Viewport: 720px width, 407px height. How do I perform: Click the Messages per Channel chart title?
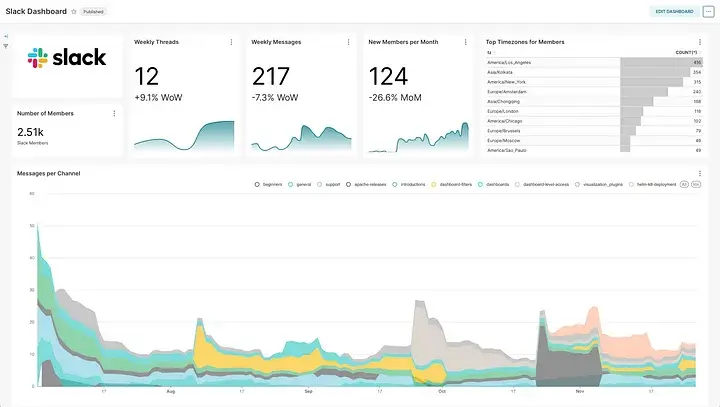coord(49,174)
